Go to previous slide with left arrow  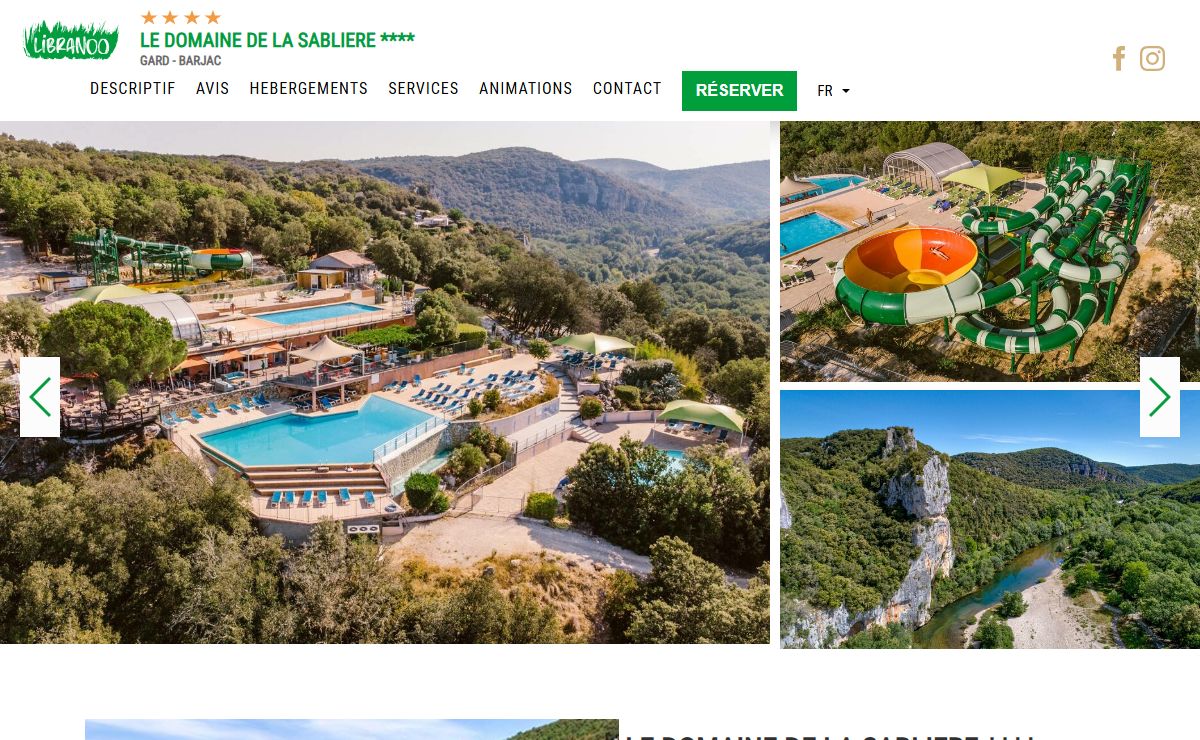40,397
